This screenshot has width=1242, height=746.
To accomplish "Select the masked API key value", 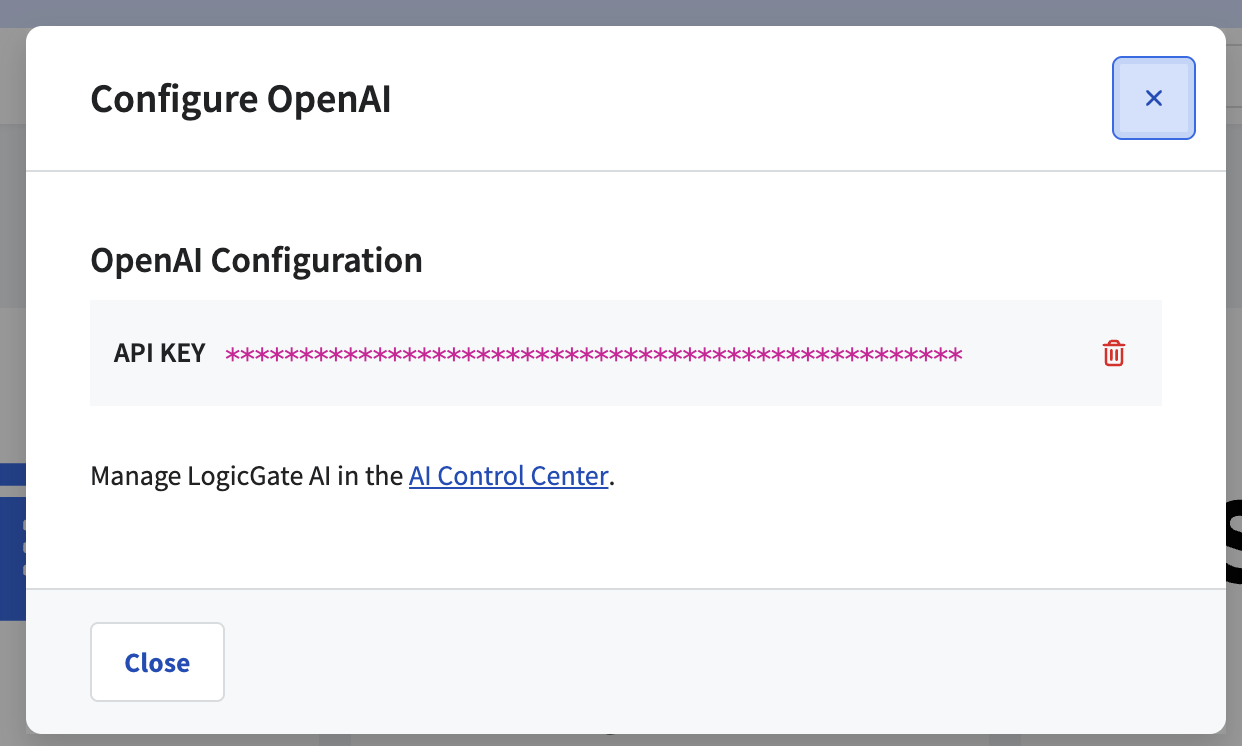I will tap(594, 354).
